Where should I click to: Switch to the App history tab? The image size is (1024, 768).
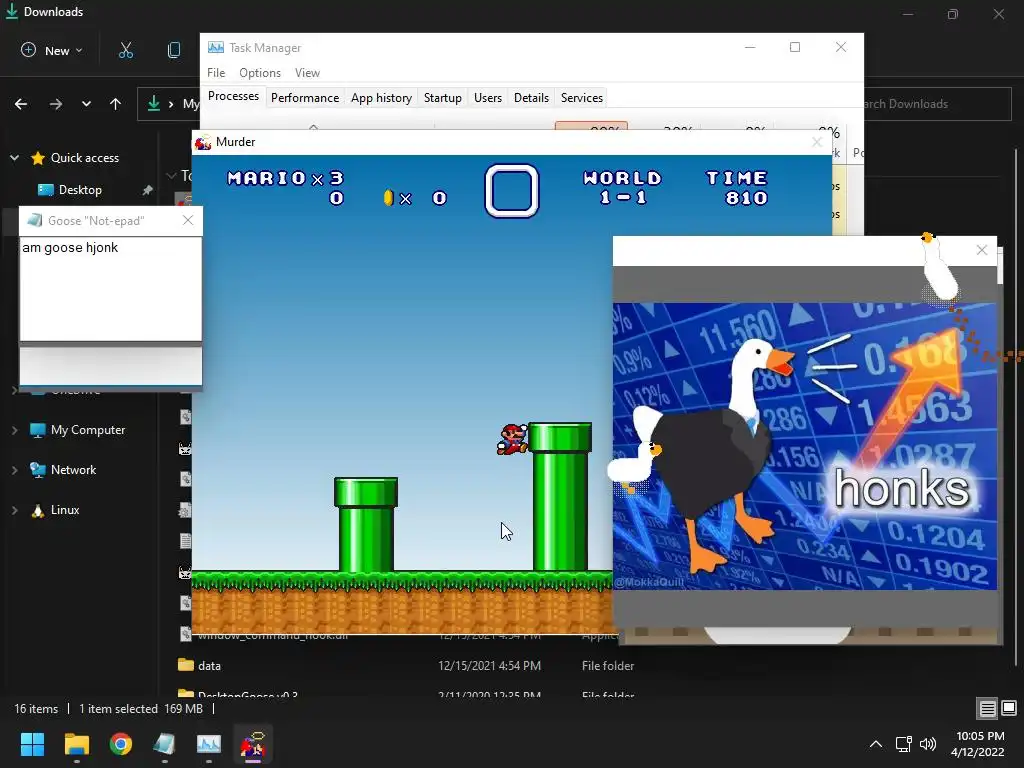381,97
